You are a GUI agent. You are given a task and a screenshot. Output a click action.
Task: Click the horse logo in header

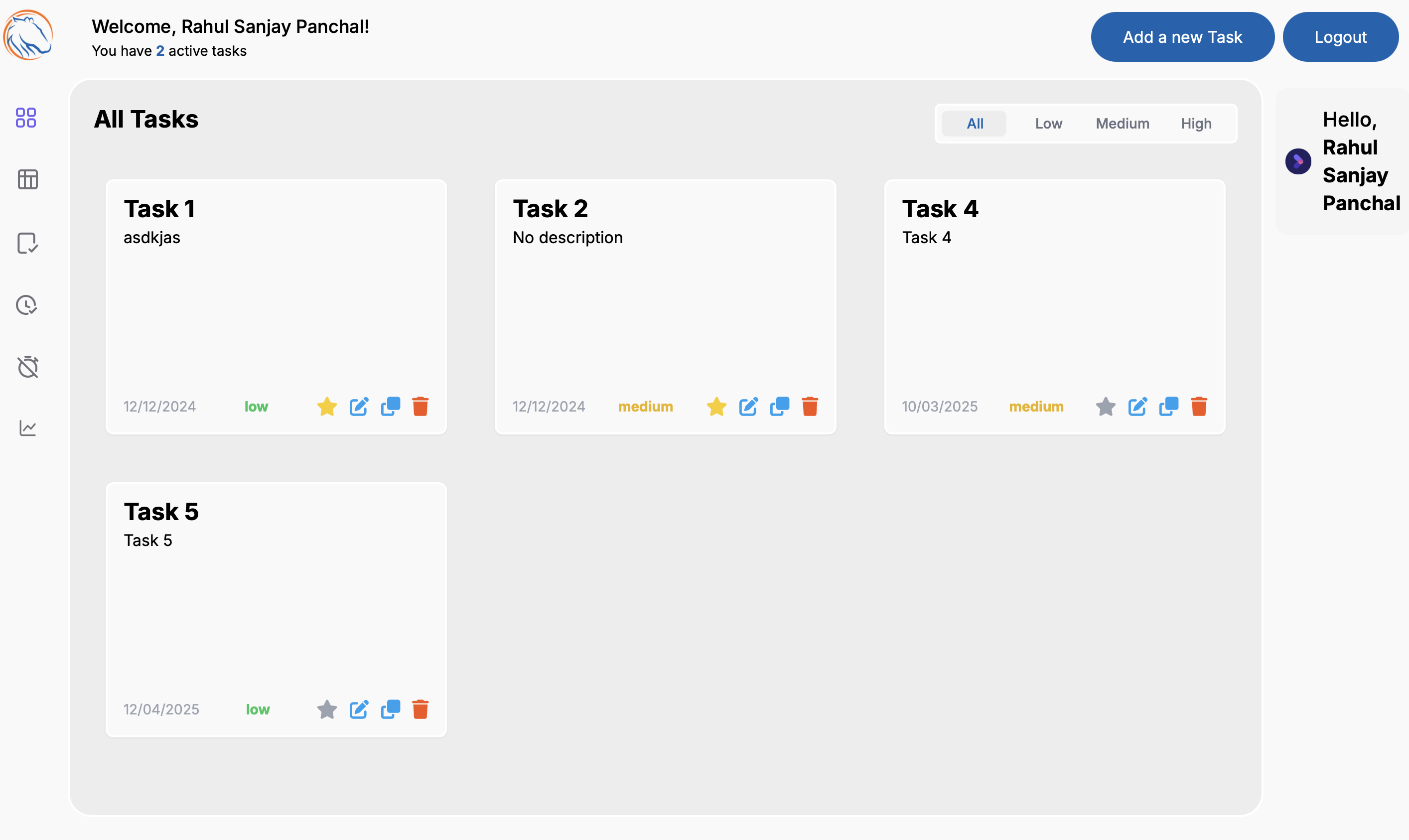[x=28, y=35]
